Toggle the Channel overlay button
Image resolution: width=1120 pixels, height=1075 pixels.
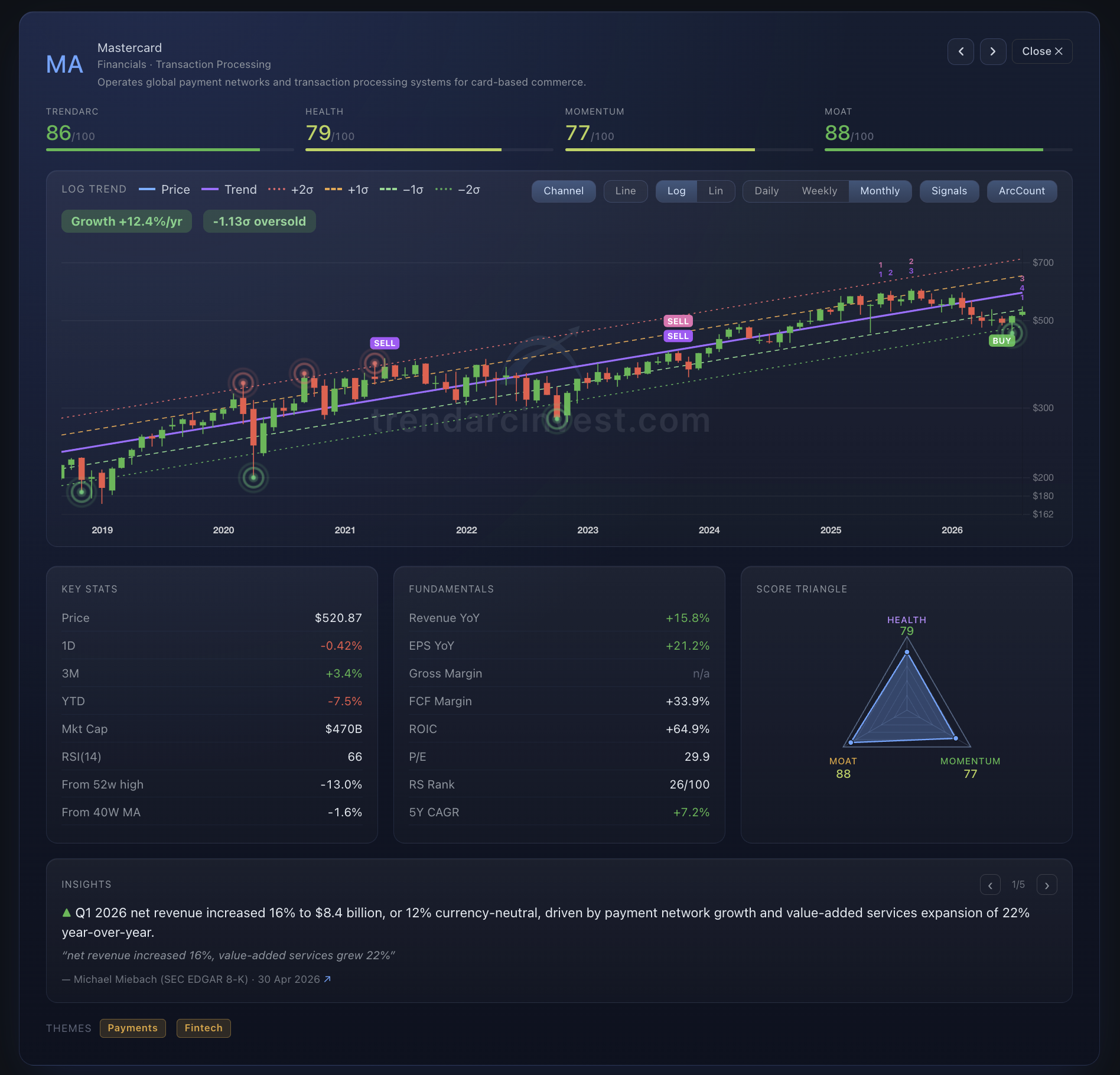click(x=564, y=191)
